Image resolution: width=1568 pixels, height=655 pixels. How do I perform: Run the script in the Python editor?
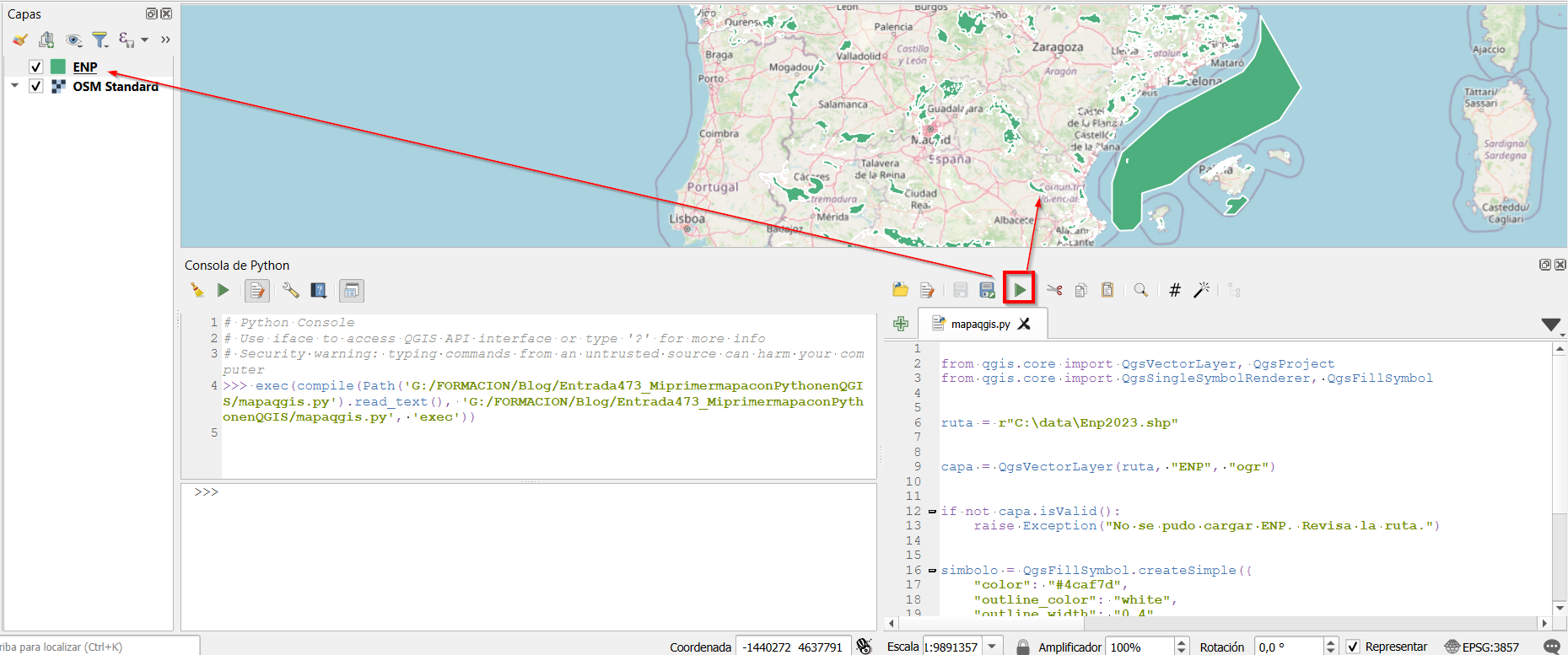tap(1019, 290)
